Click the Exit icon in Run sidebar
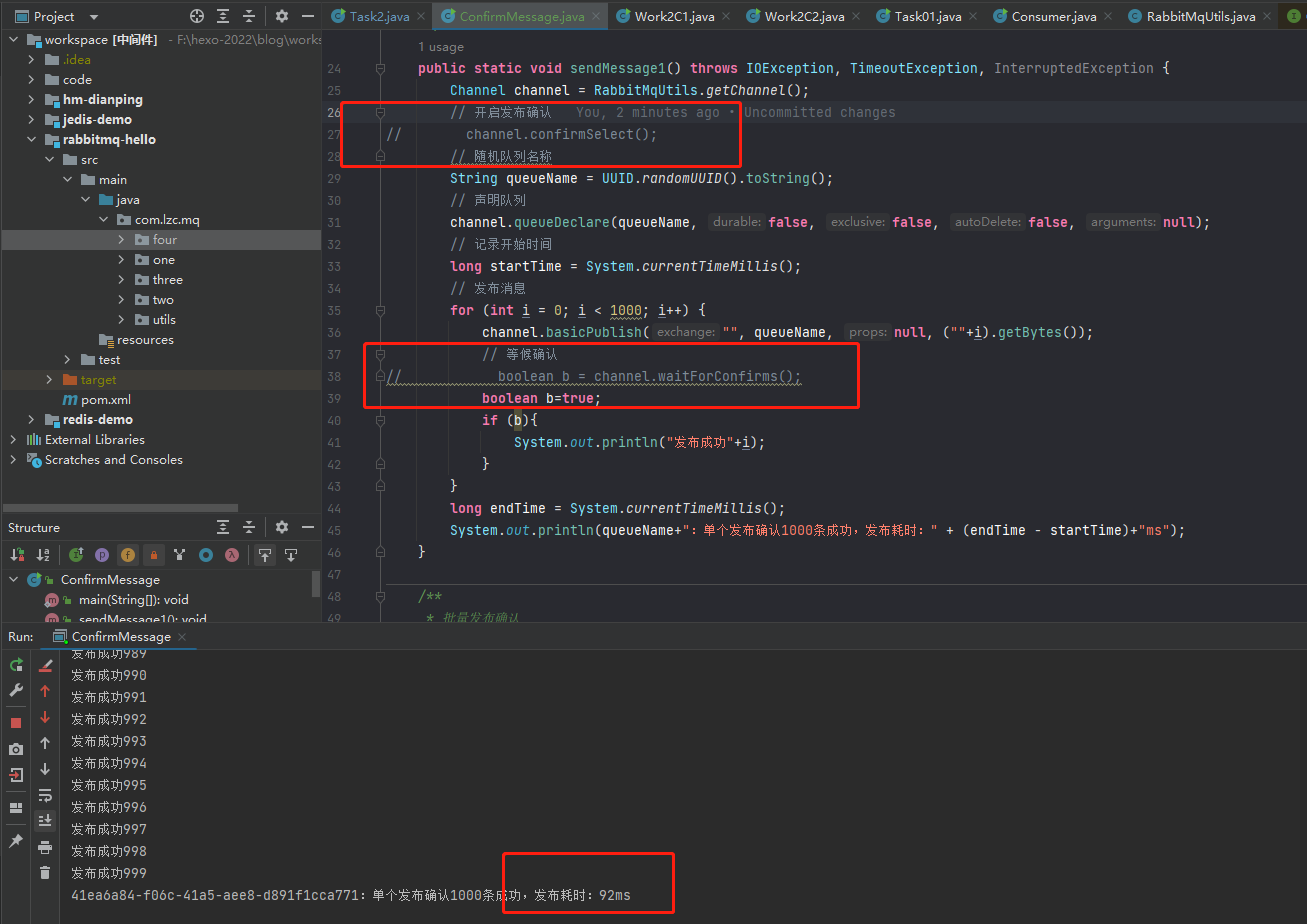 tap(16, 775)
